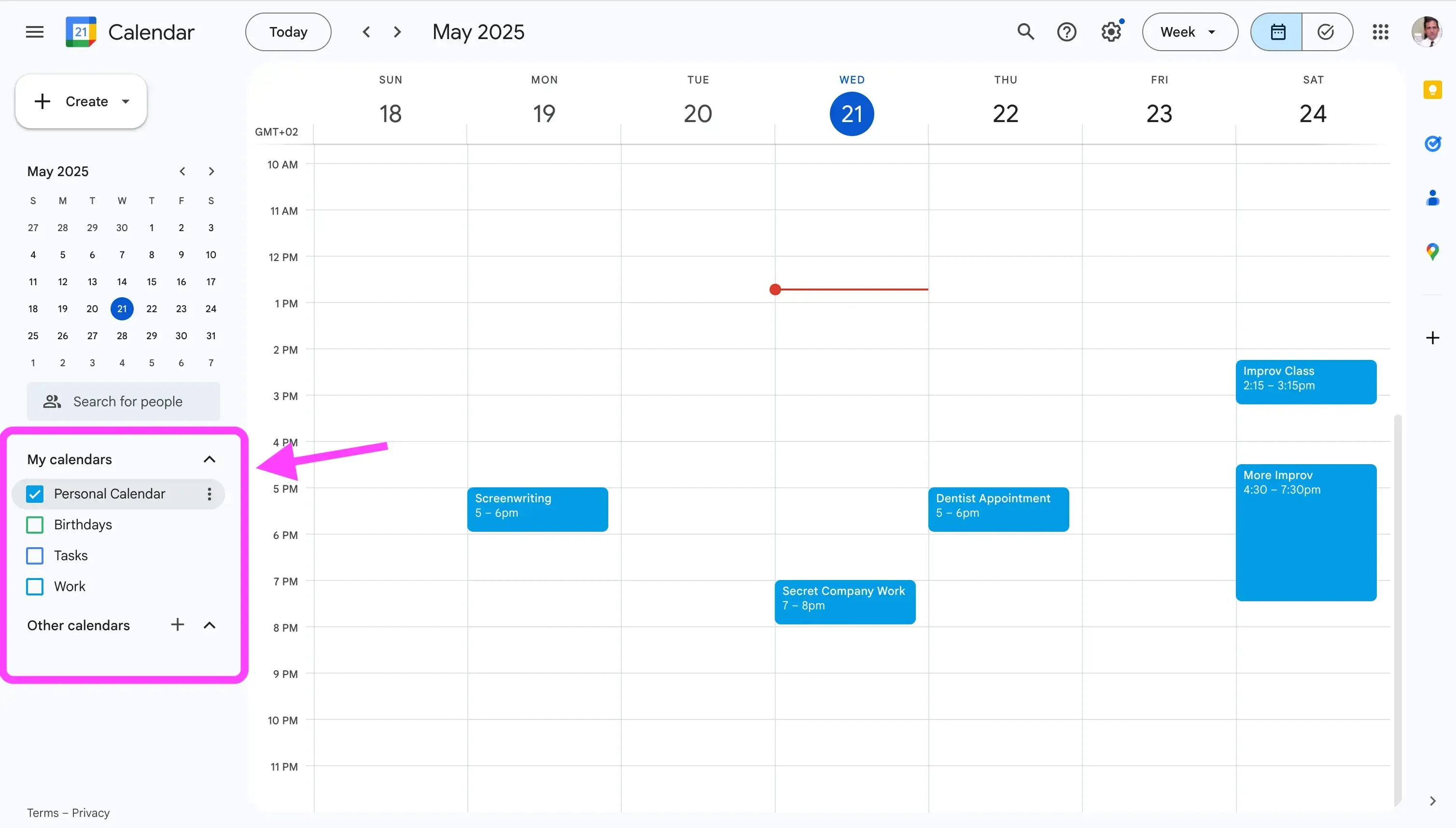Open Contacts side panel
Image resolution: width=1456 pixels, height=828 pixels.
click(1433, 198)
